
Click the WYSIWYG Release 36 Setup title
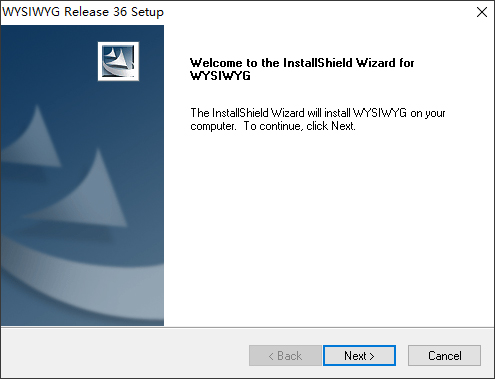[x=83, y=12]
